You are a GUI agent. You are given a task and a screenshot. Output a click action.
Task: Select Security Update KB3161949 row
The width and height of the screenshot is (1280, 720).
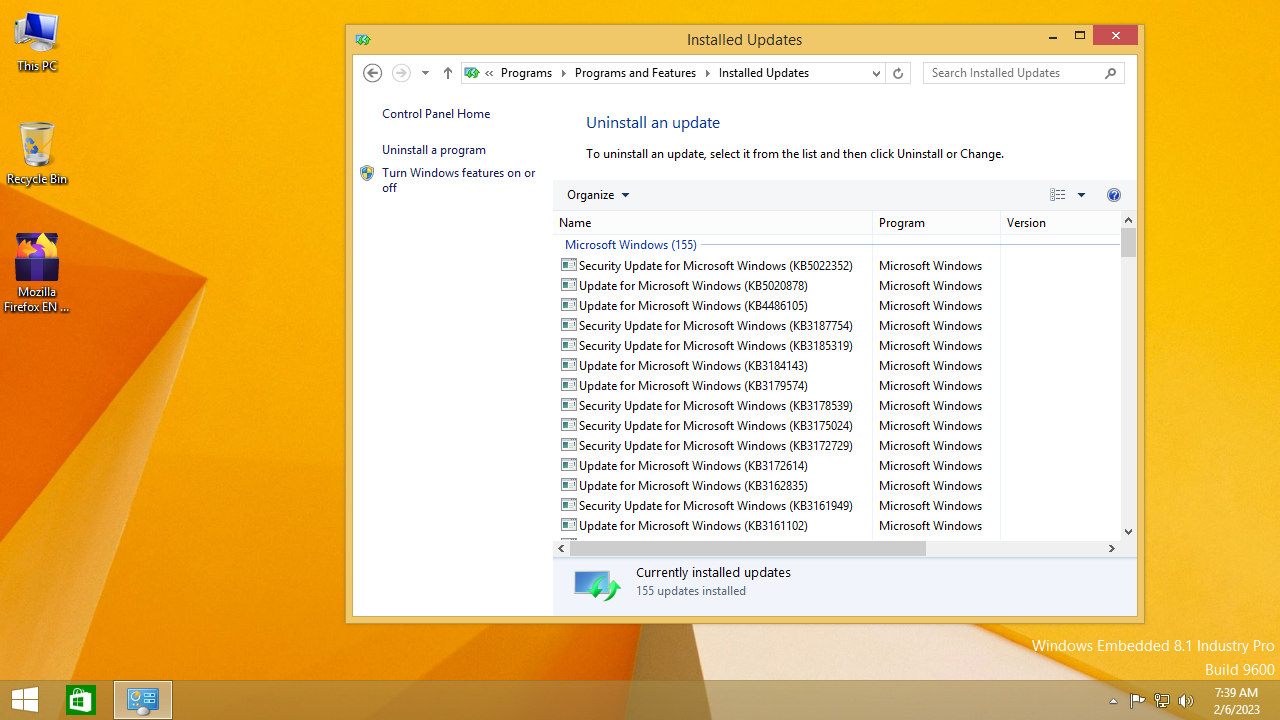[838, 505]
